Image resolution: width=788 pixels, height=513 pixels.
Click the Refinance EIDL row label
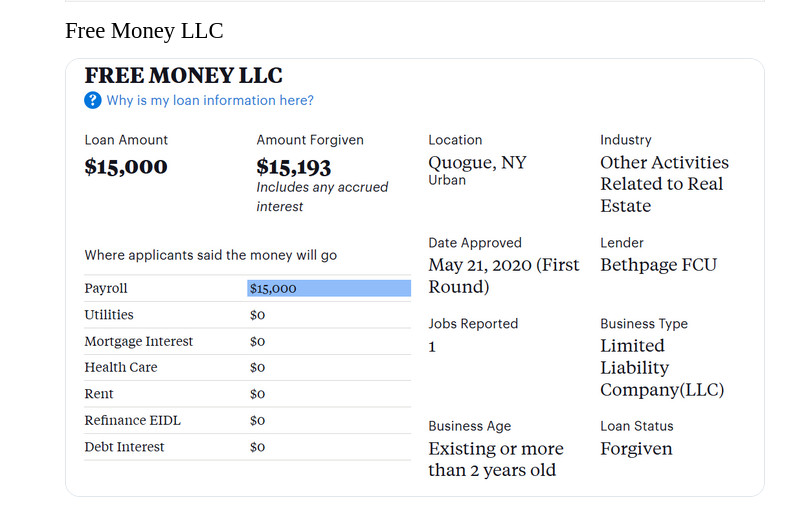point(124,420)
